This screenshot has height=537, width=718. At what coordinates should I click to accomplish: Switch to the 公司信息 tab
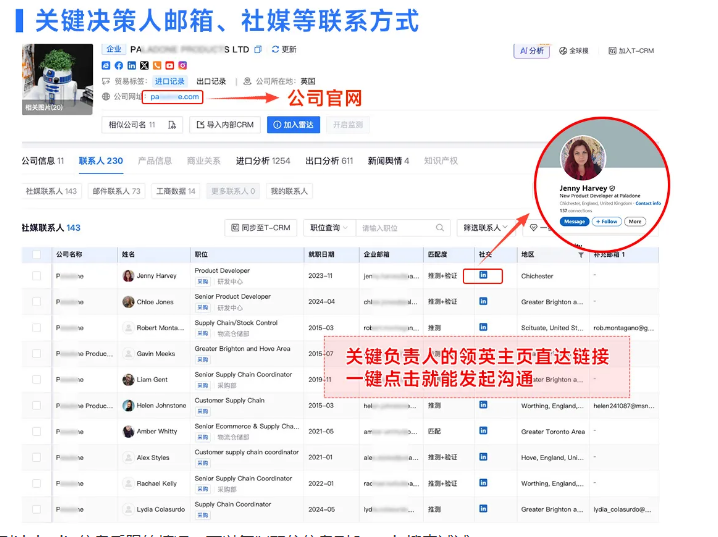point(43,161)
